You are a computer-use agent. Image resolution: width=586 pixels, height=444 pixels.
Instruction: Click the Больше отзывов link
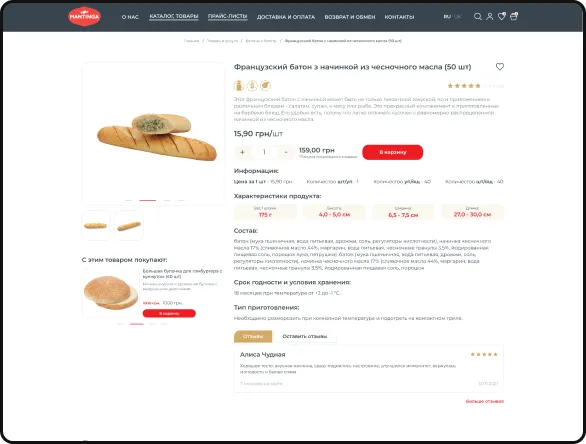485,401
